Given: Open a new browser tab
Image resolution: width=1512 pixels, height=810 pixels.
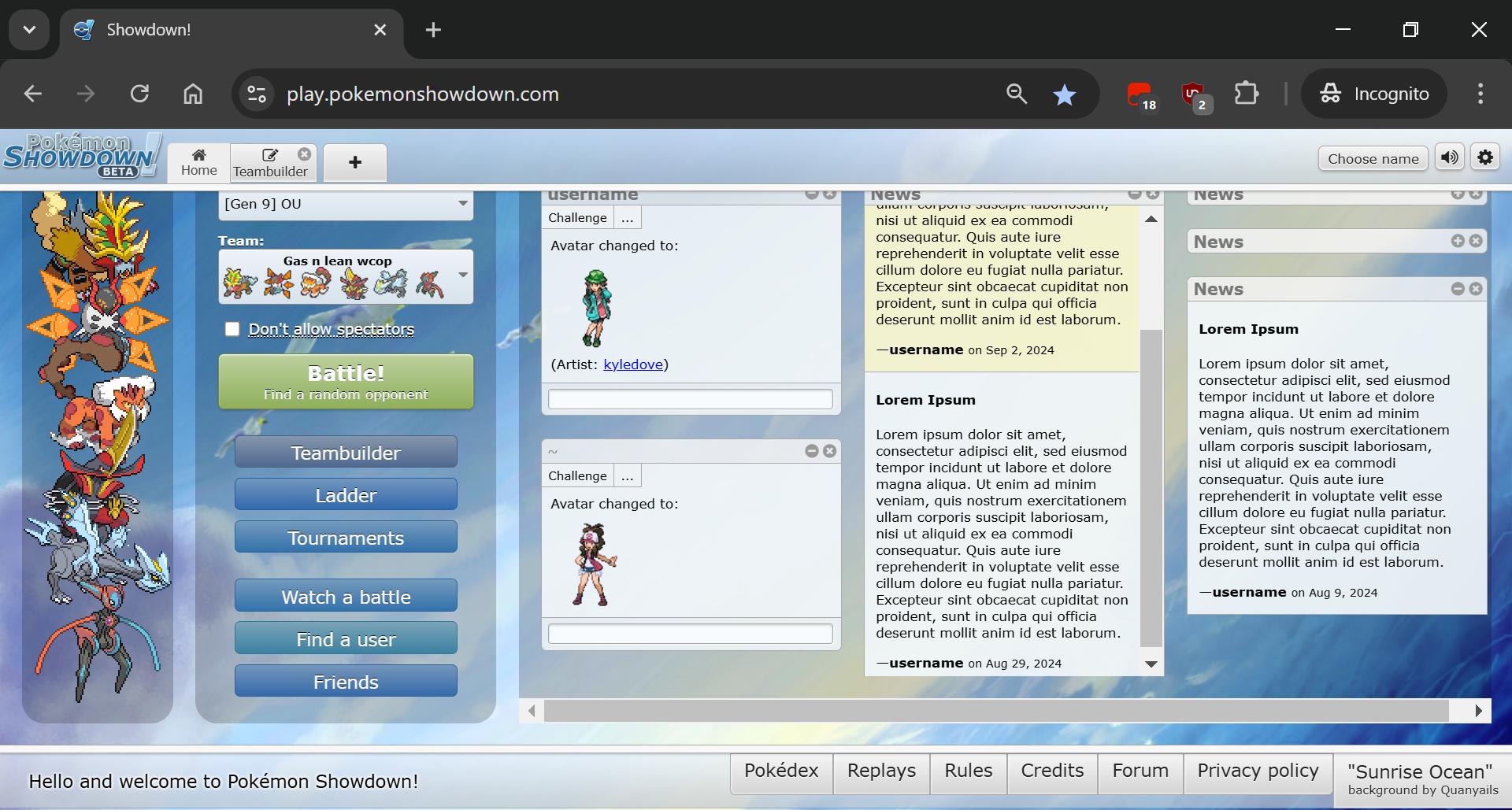Looking at the screenshot, I should 433,30.
